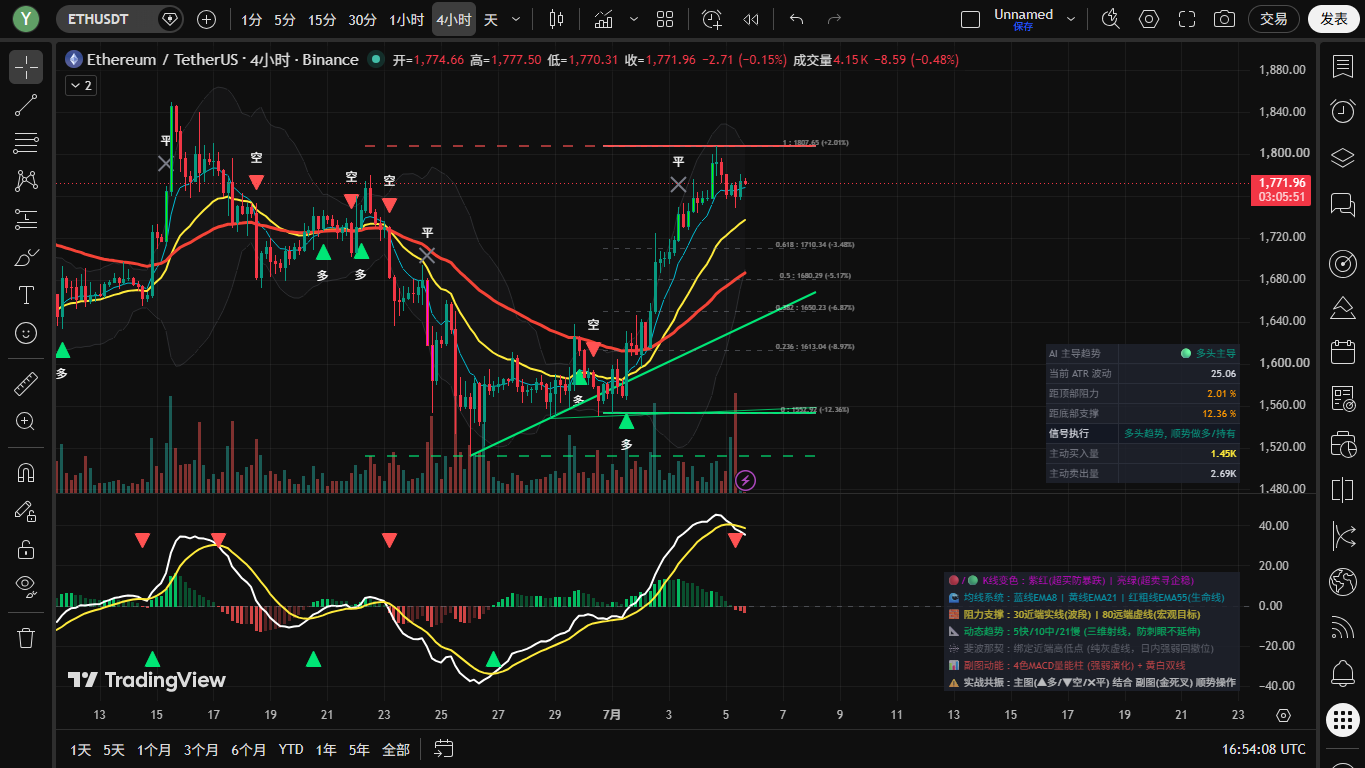The width and height of the screenshot is (1365, 768).
Task: Start bar replay mode
Action: click(x=751, y=19)
